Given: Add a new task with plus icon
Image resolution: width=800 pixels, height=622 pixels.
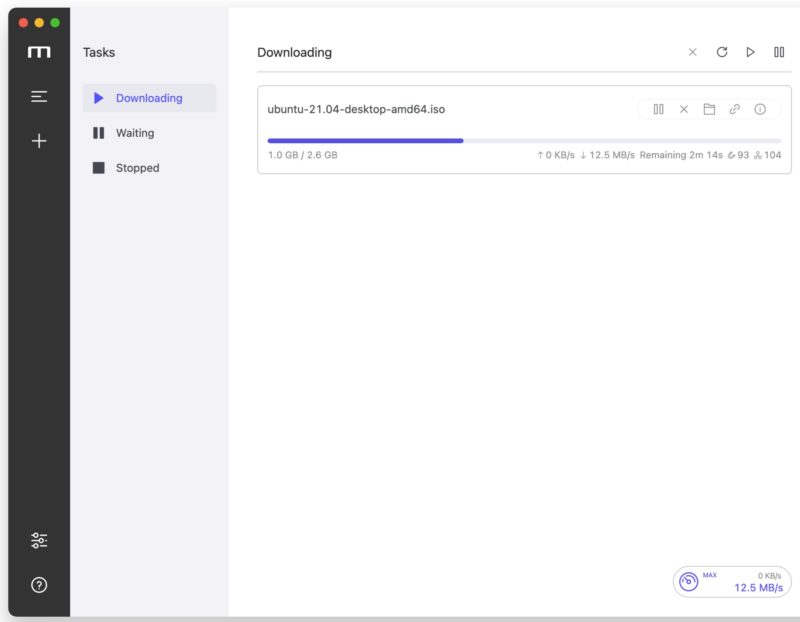Looking at the screenshot, I should pyautogui.click(x=39, y=141).
